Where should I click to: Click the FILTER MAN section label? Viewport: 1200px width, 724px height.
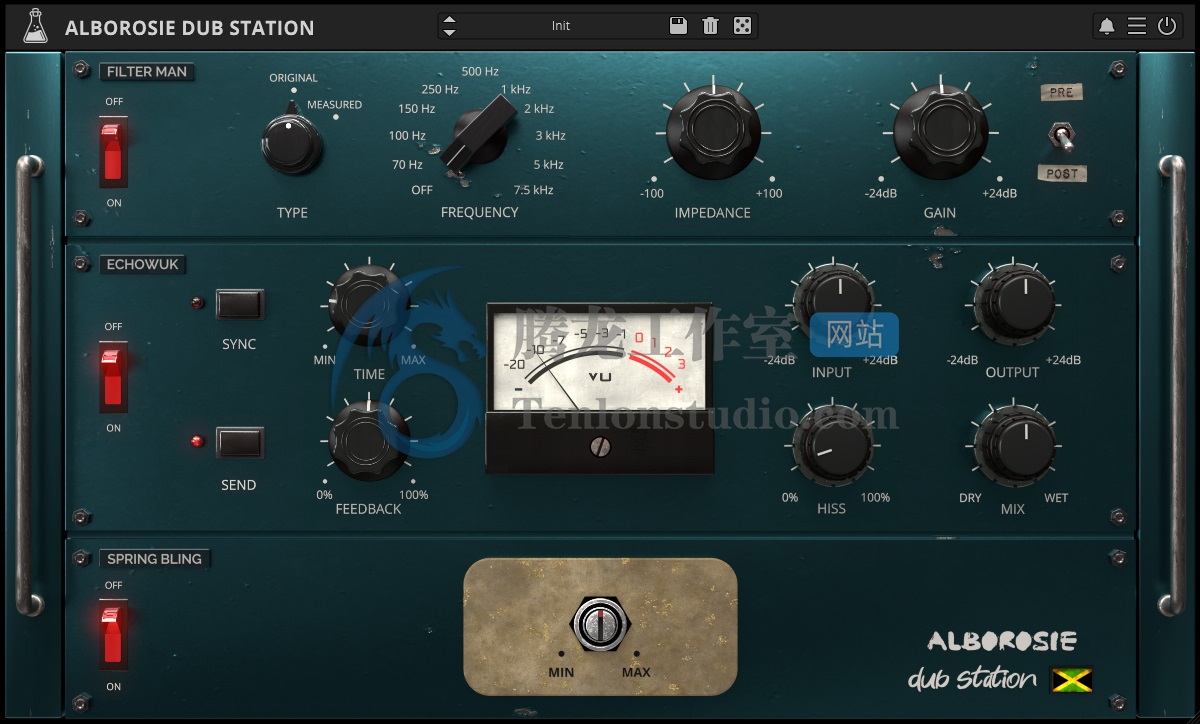pyautogui.click(x=147, y=72)
